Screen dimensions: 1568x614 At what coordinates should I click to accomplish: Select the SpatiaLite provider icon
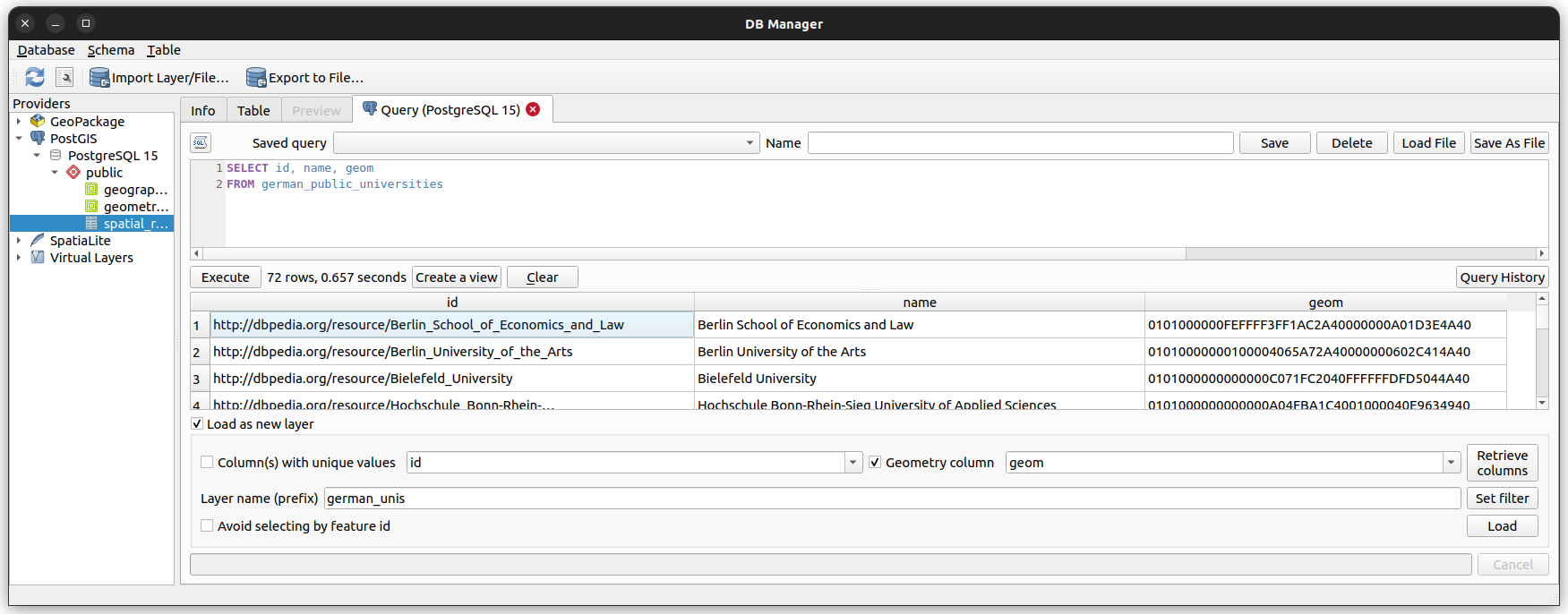click(x=38, y=240)
